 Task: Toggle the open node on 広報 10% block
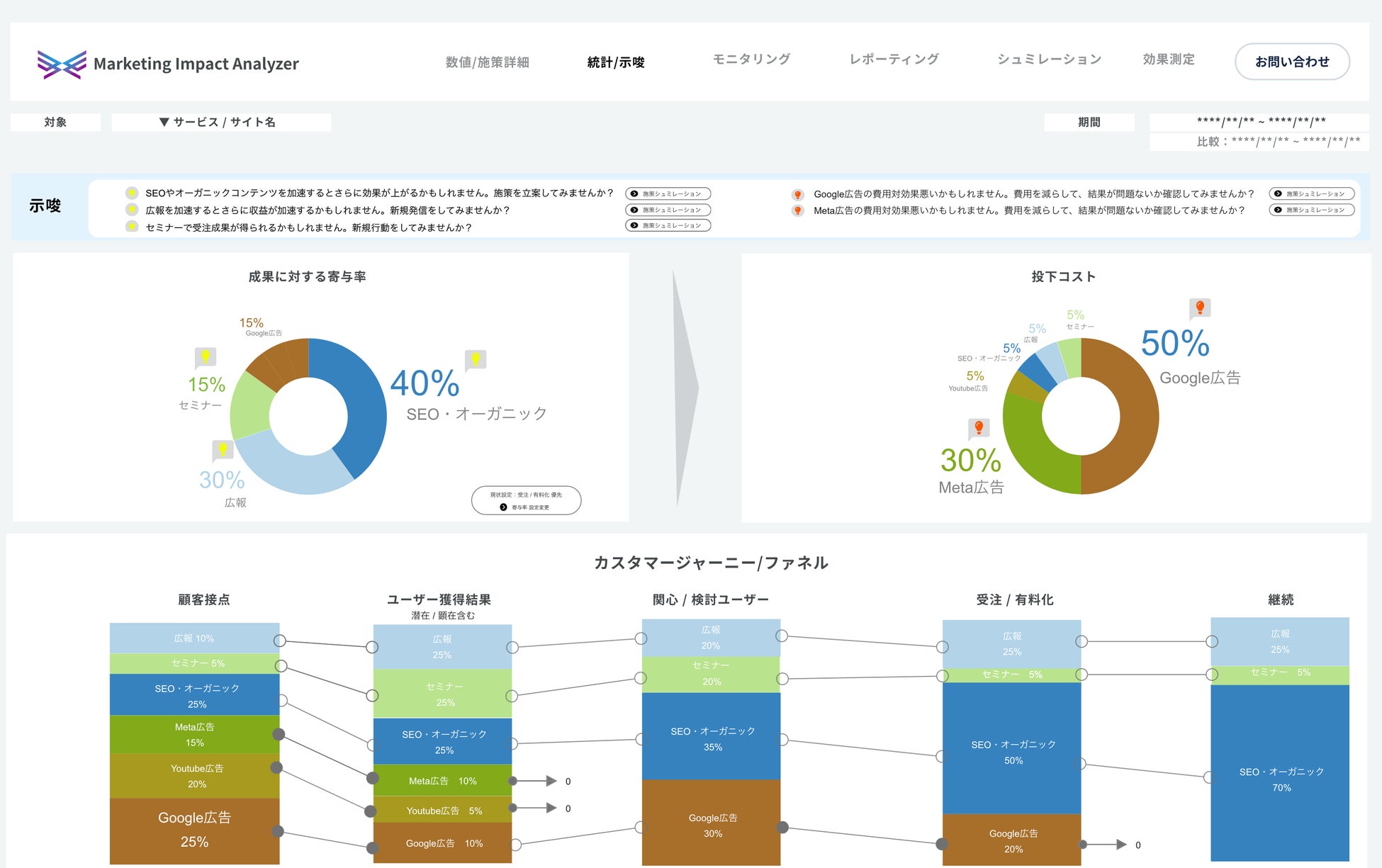point(280,641)
